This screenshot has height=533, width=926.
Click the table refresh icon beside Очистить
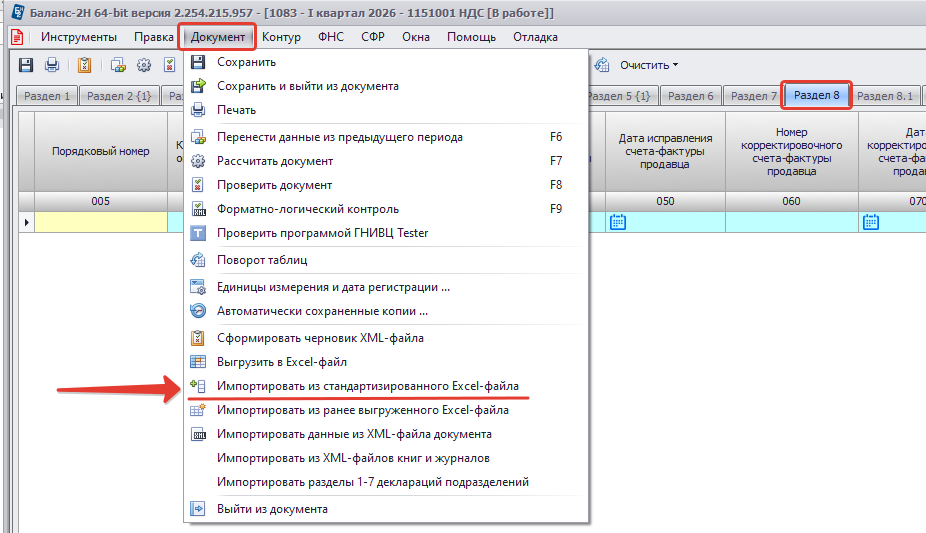point(602,65)
